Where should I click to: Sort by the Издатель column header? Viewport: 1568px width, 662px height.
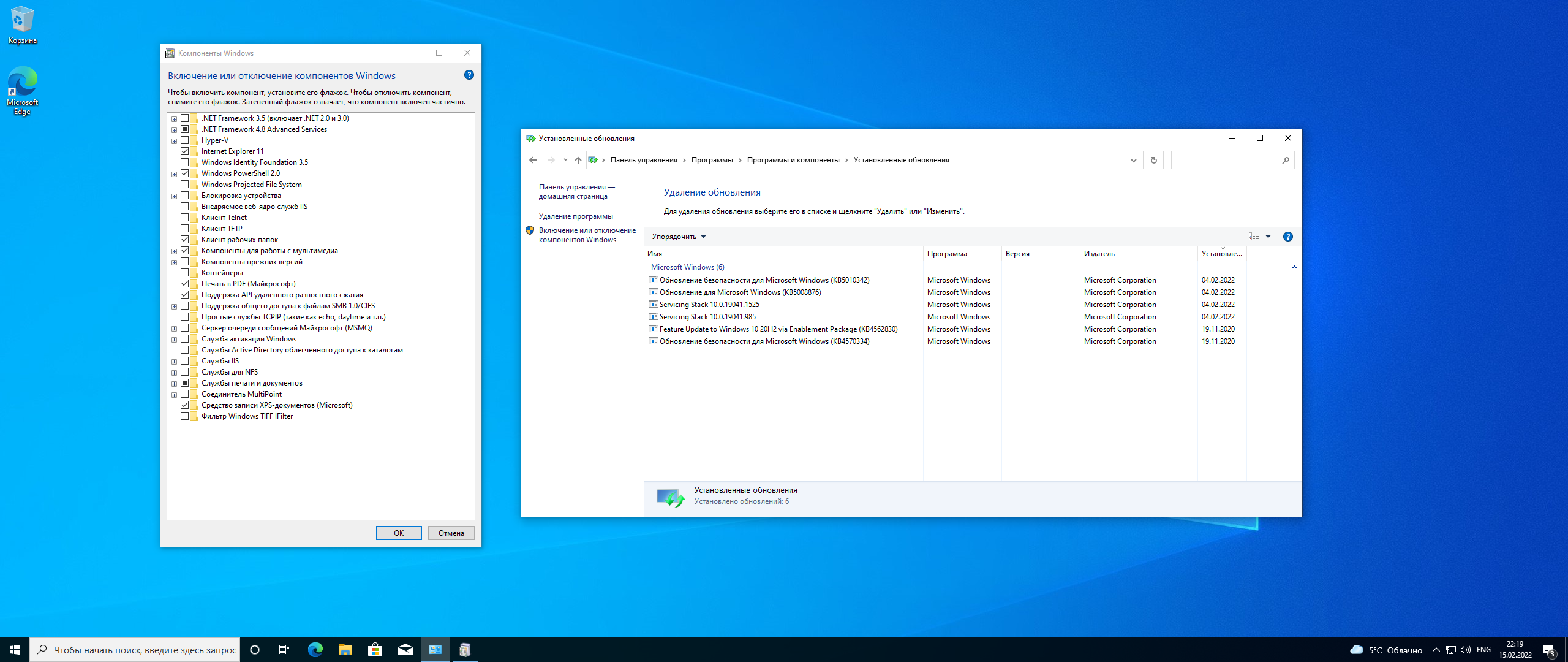click(1139, 254)
